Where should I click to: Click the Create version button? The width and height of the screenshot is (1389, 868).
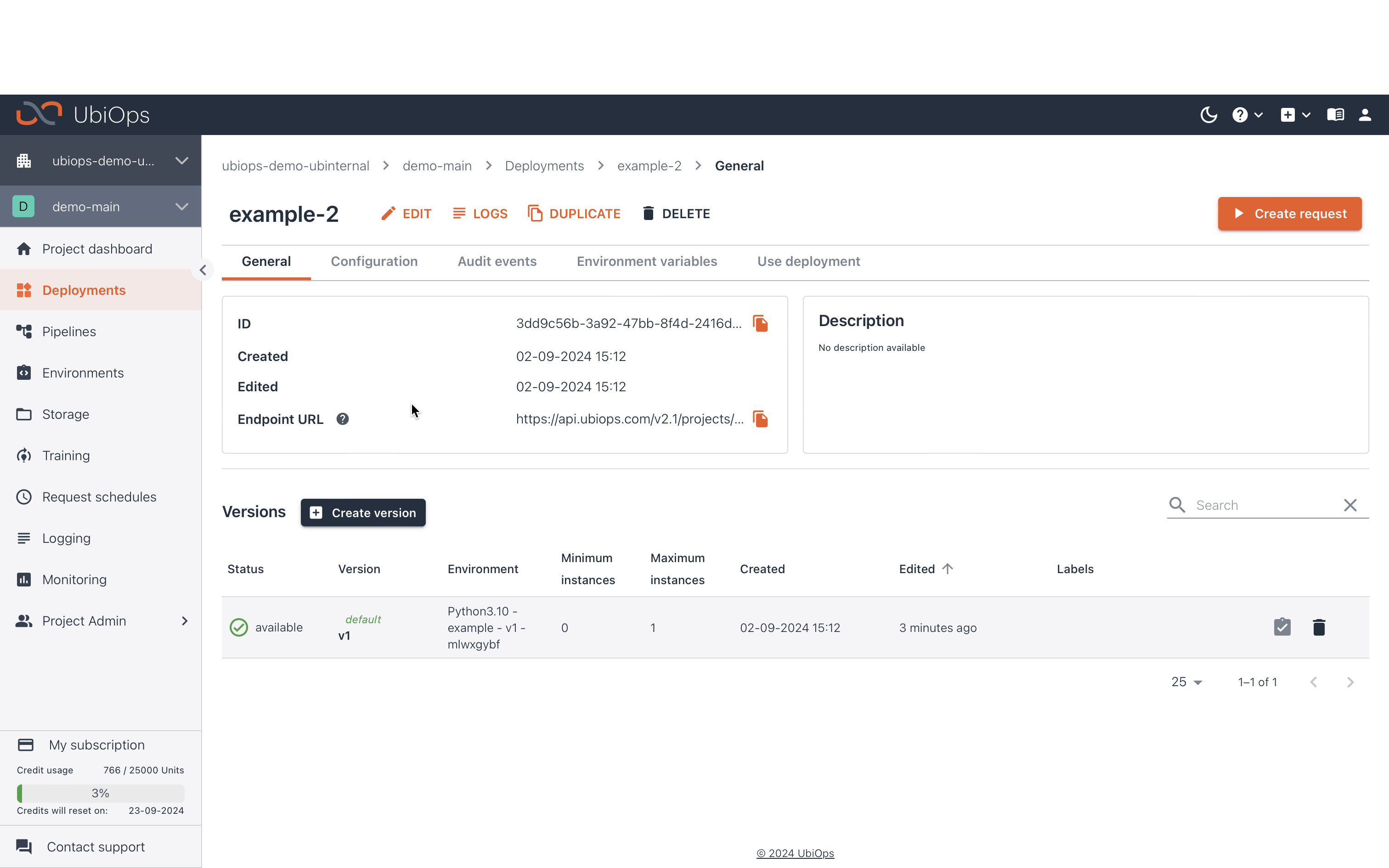pyautogui.click(x=363, y=512)
